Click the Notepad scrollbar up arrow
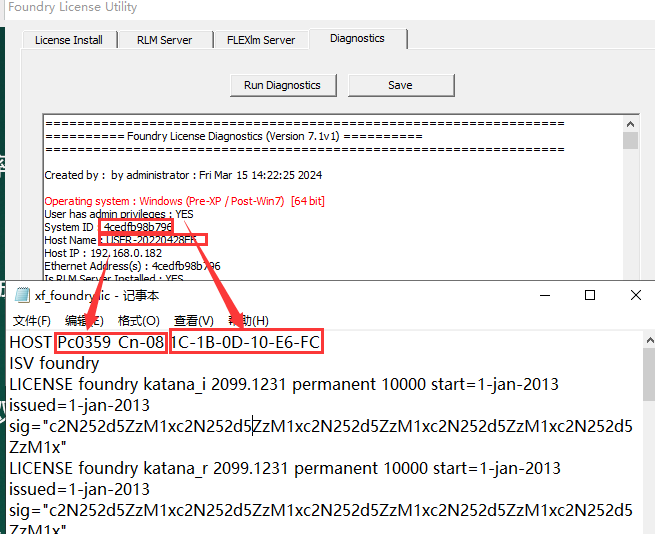The image size is (655, 534). 650,340
